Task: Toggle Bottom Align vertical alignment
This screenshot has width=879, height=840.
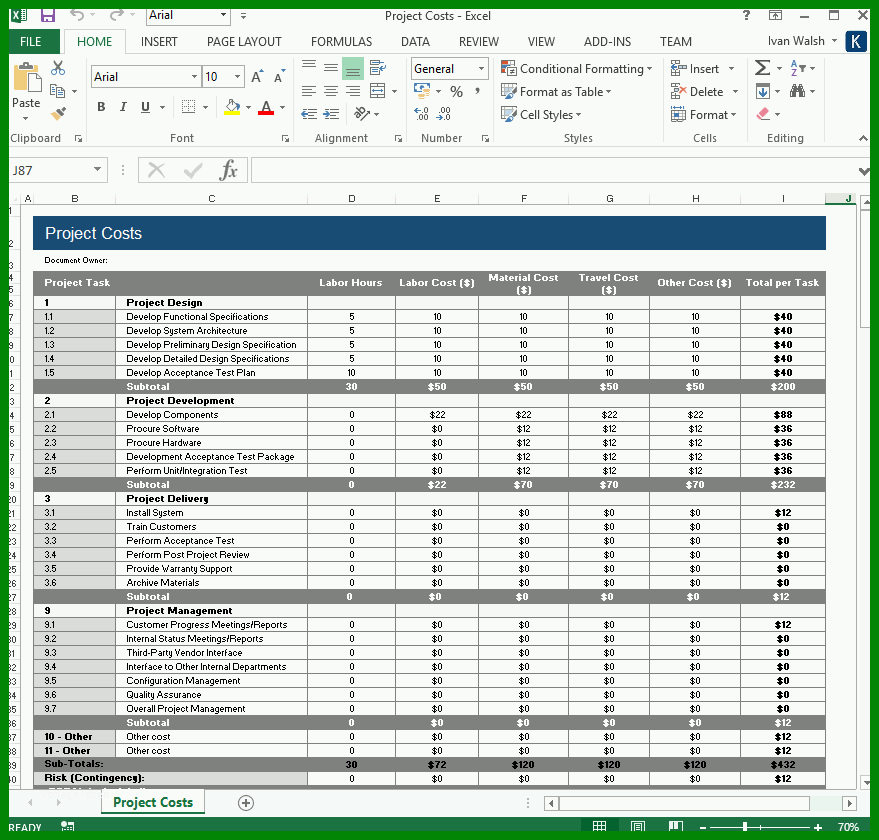Action: (353, 68)
